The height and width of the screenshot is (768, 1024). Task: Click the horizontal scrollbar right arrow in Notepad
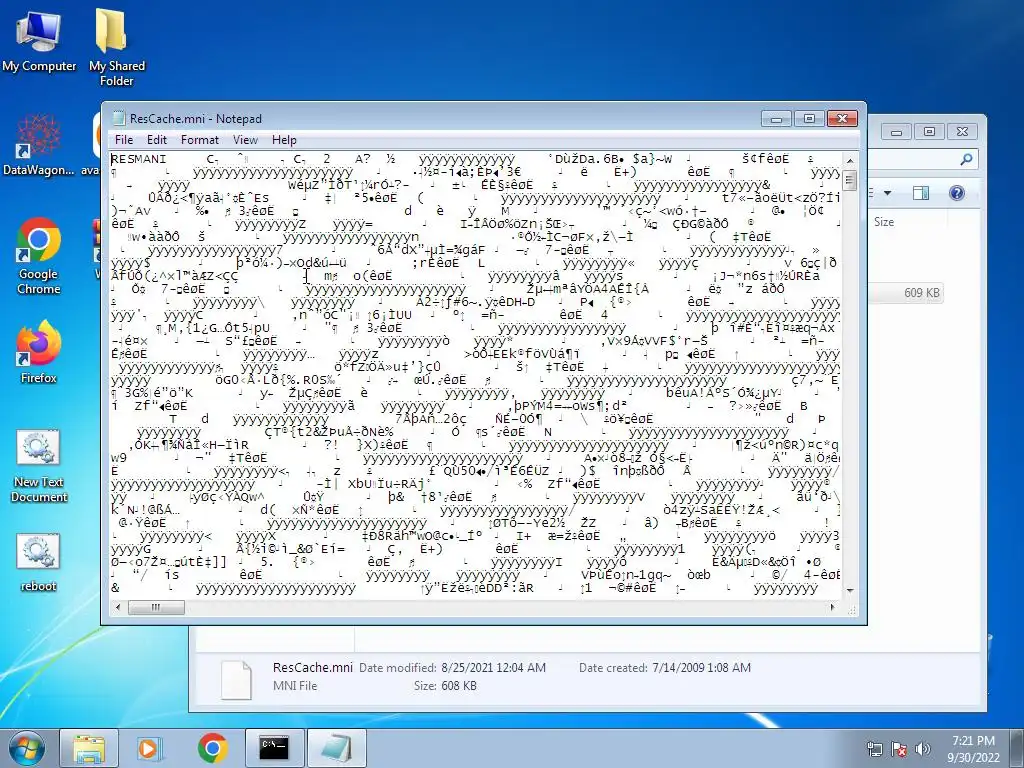[833, 607]
